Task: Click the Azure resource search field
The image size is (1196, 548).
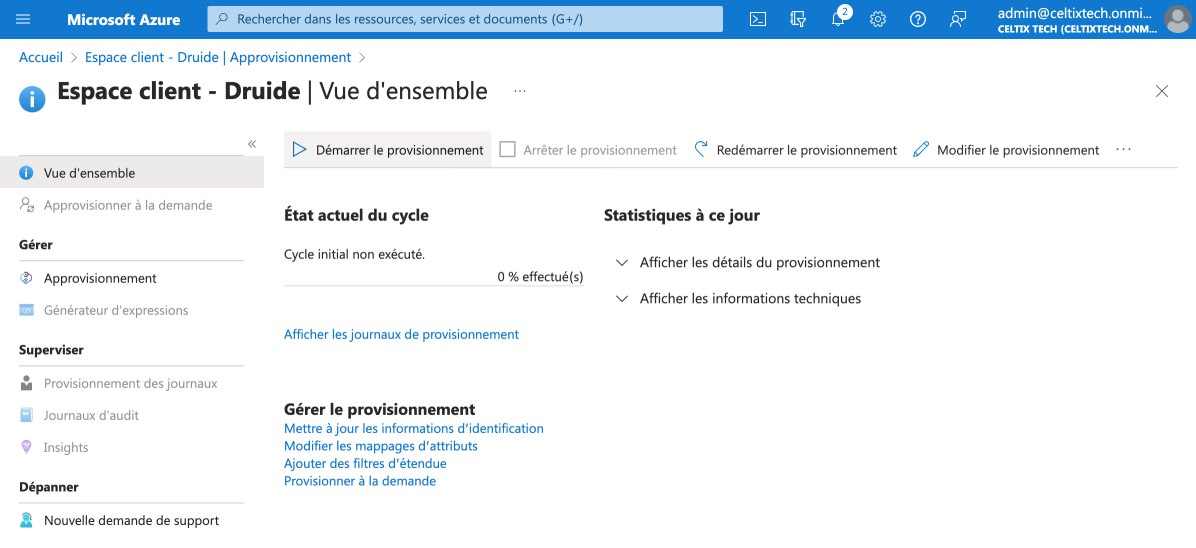Action: [465, 19]
